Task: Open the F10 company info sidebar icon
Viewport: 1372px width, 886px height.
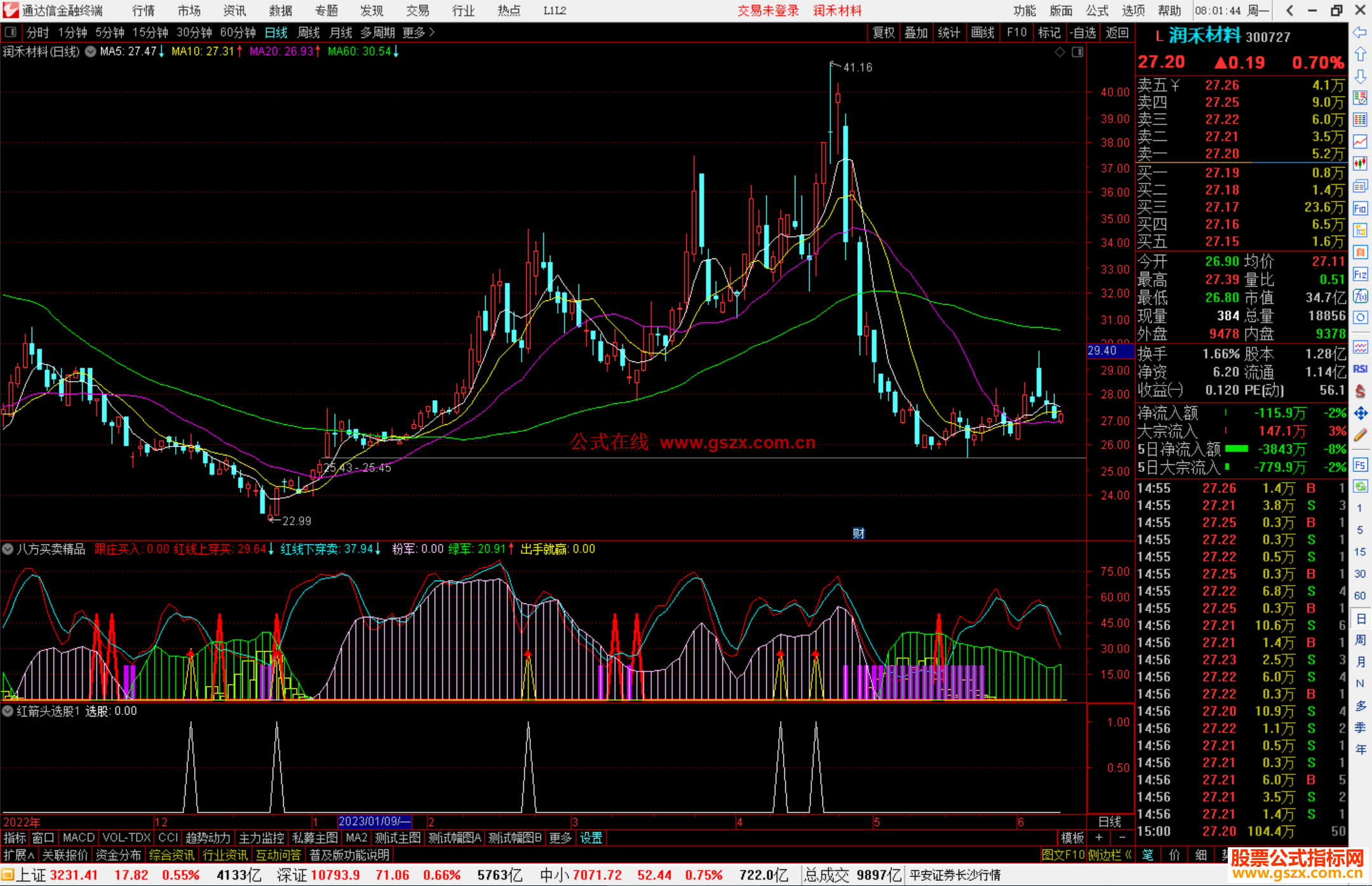Action: (1360, 209)
